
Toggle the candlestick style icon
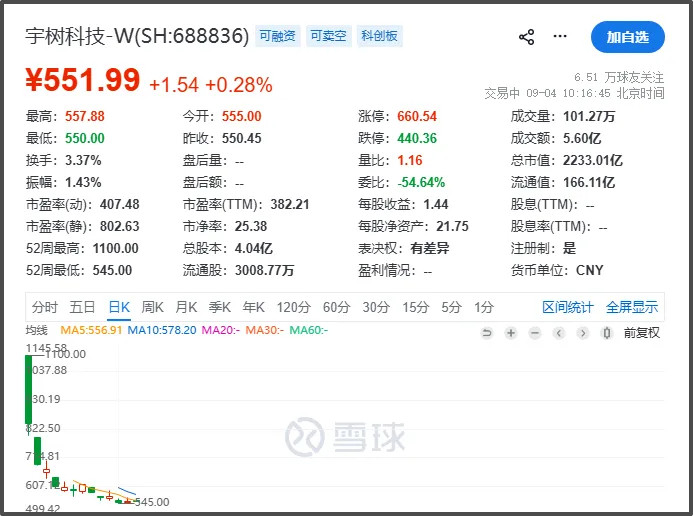607,333
